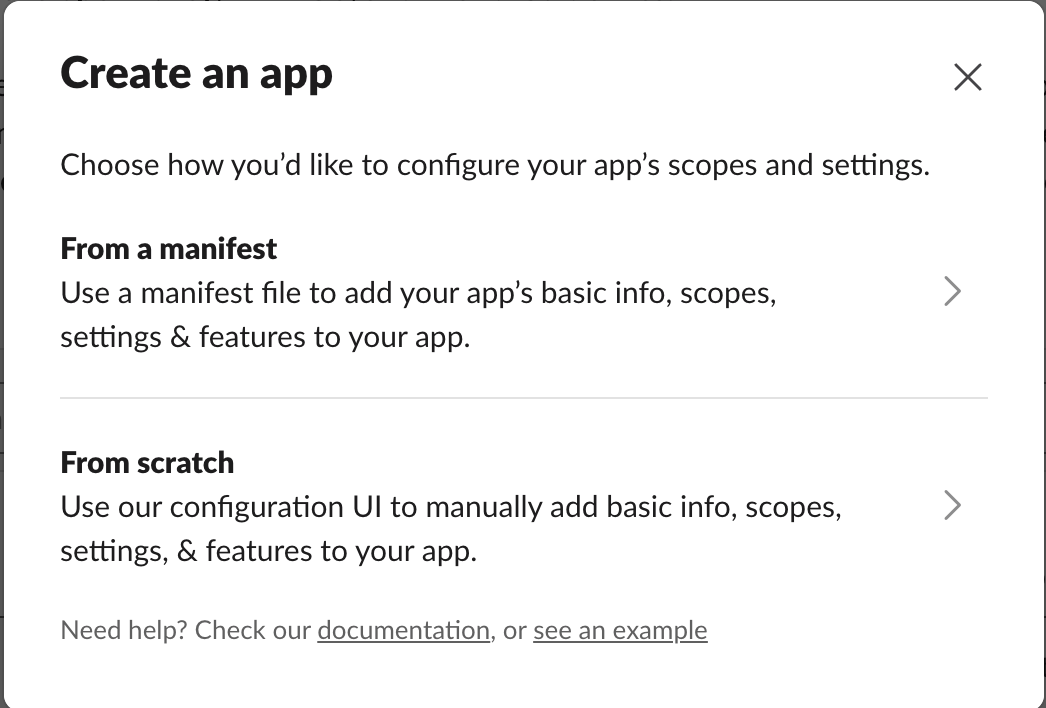The width and height of the screenshot is (1046, 708).
Task: Click the Create an app title
Action: [197, 74]
